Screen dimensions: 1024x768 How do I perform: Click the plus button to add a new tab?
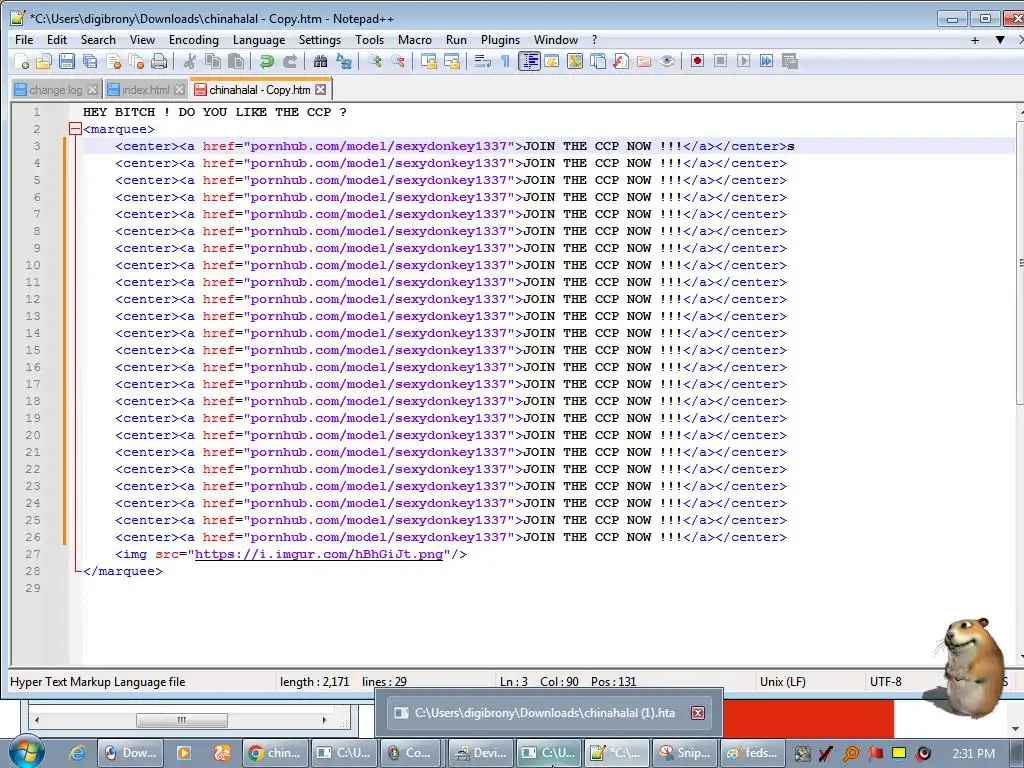pos(975,40)
